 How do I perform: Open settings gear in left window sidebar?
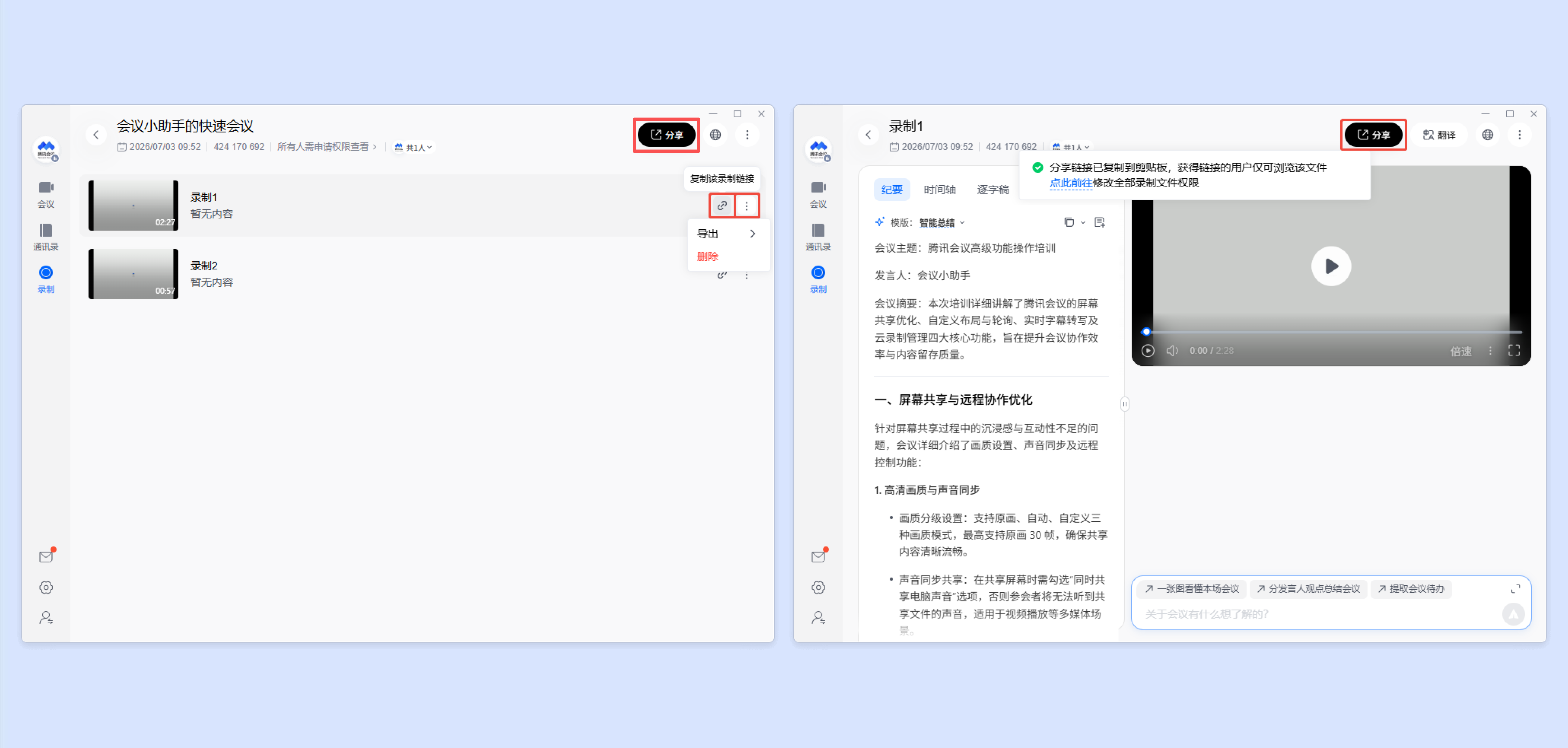(46, 587)
